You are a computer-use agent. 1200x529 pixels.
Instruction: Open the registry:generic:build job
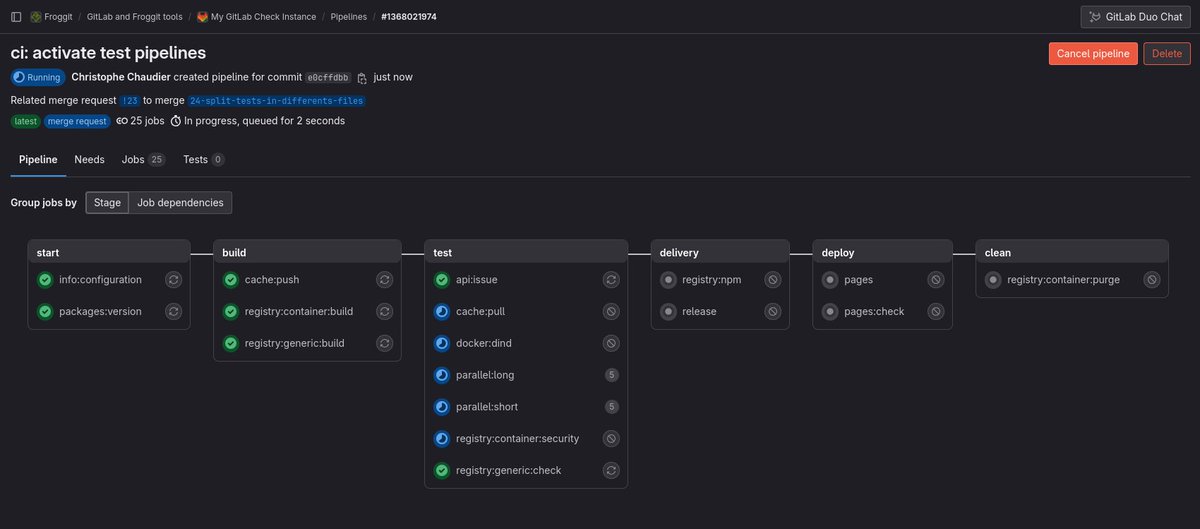pos(294,343)
